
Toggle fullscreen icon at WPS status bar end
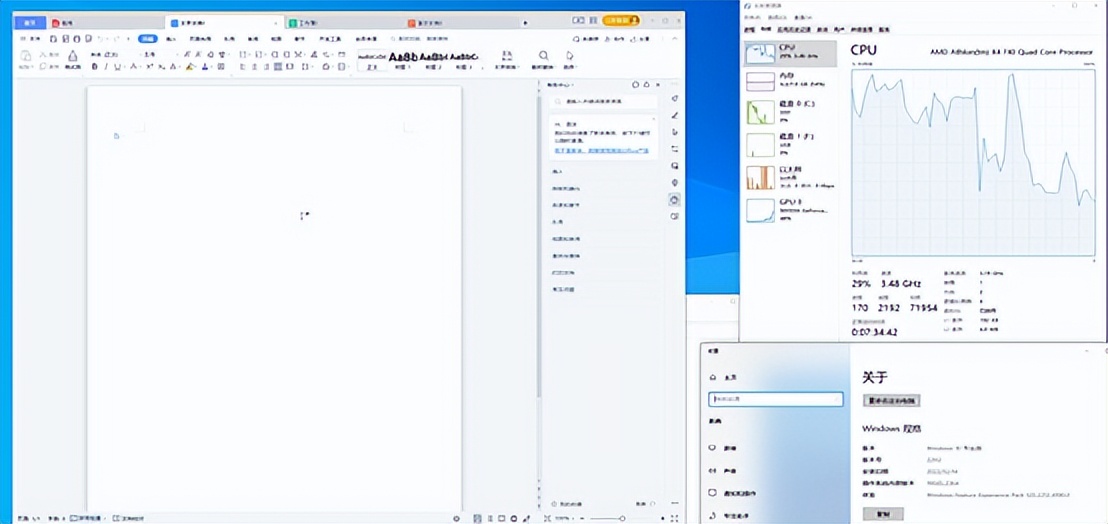[674, 518]
